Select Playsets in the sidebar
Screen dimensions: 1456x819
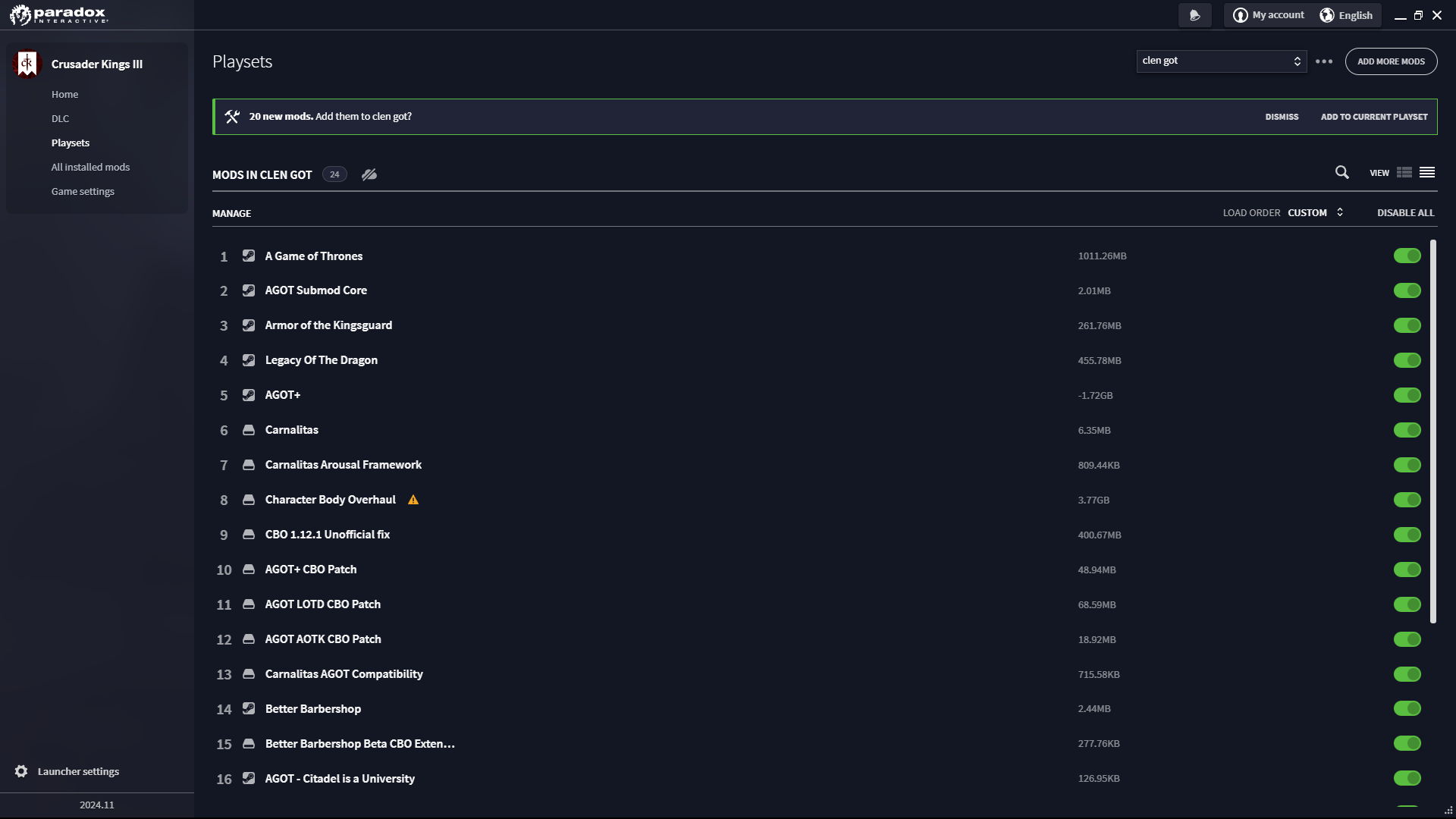[x=71, y=143]
